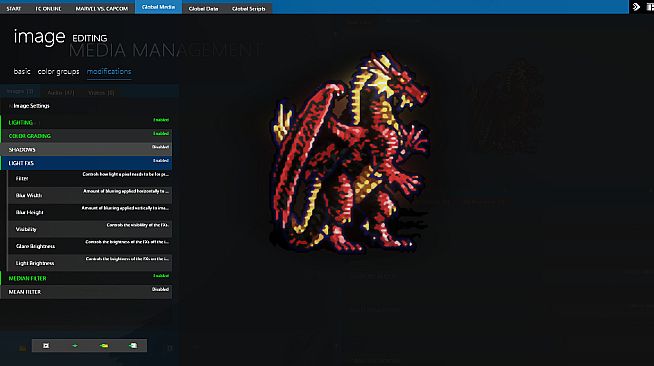
Task: Select the Visibility property row
Action: [x=90, y=229]
